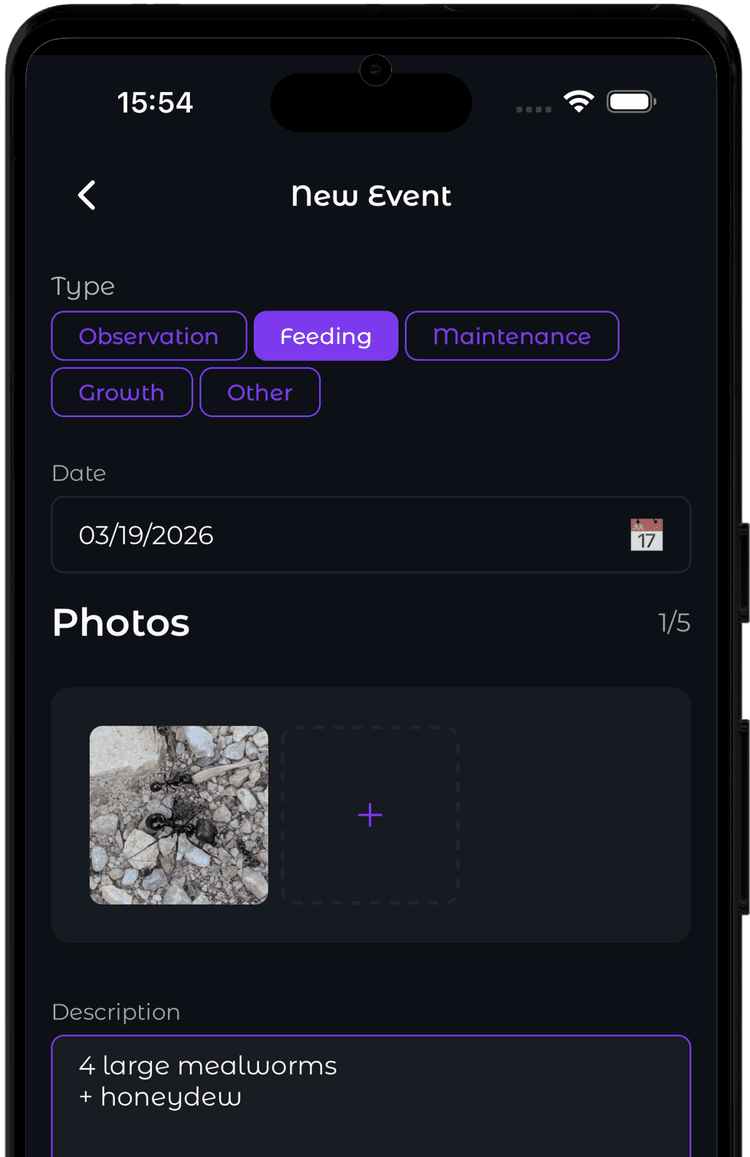Tap the Description label

[x=116, y=1012]
